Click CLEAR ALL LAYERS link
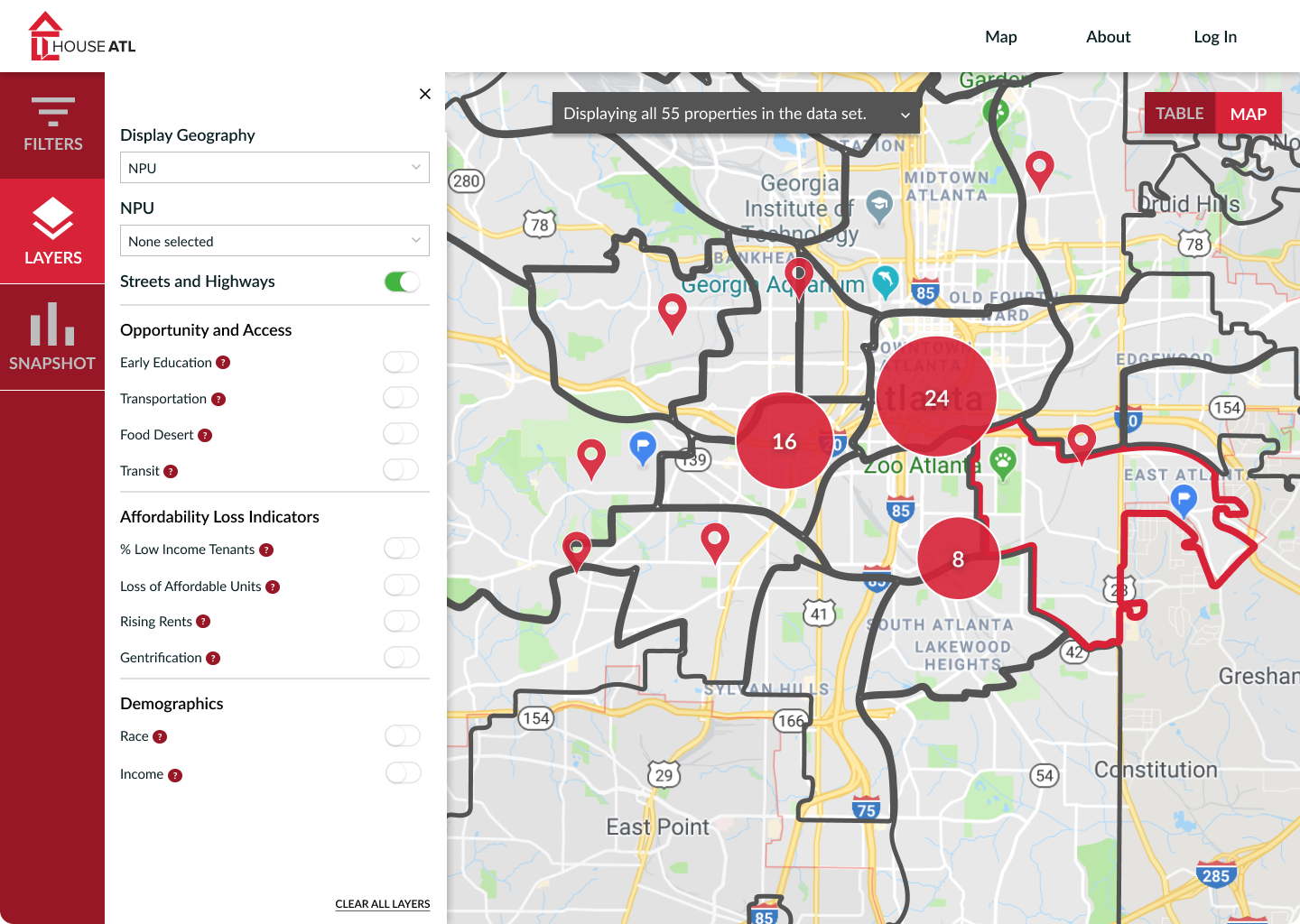This screenshot has width=1300, height=924. tap(383, 904)
